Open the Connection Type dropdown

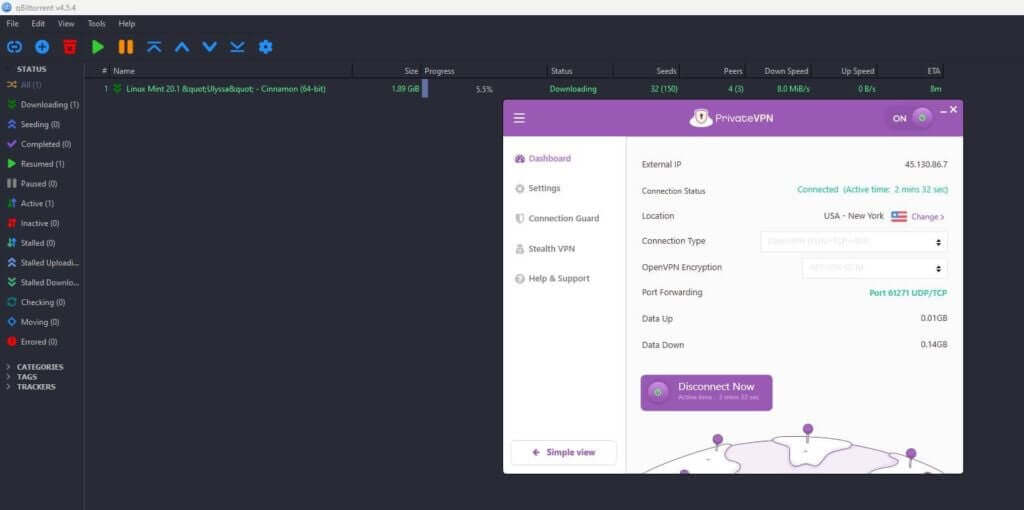[x=853, y=241]
